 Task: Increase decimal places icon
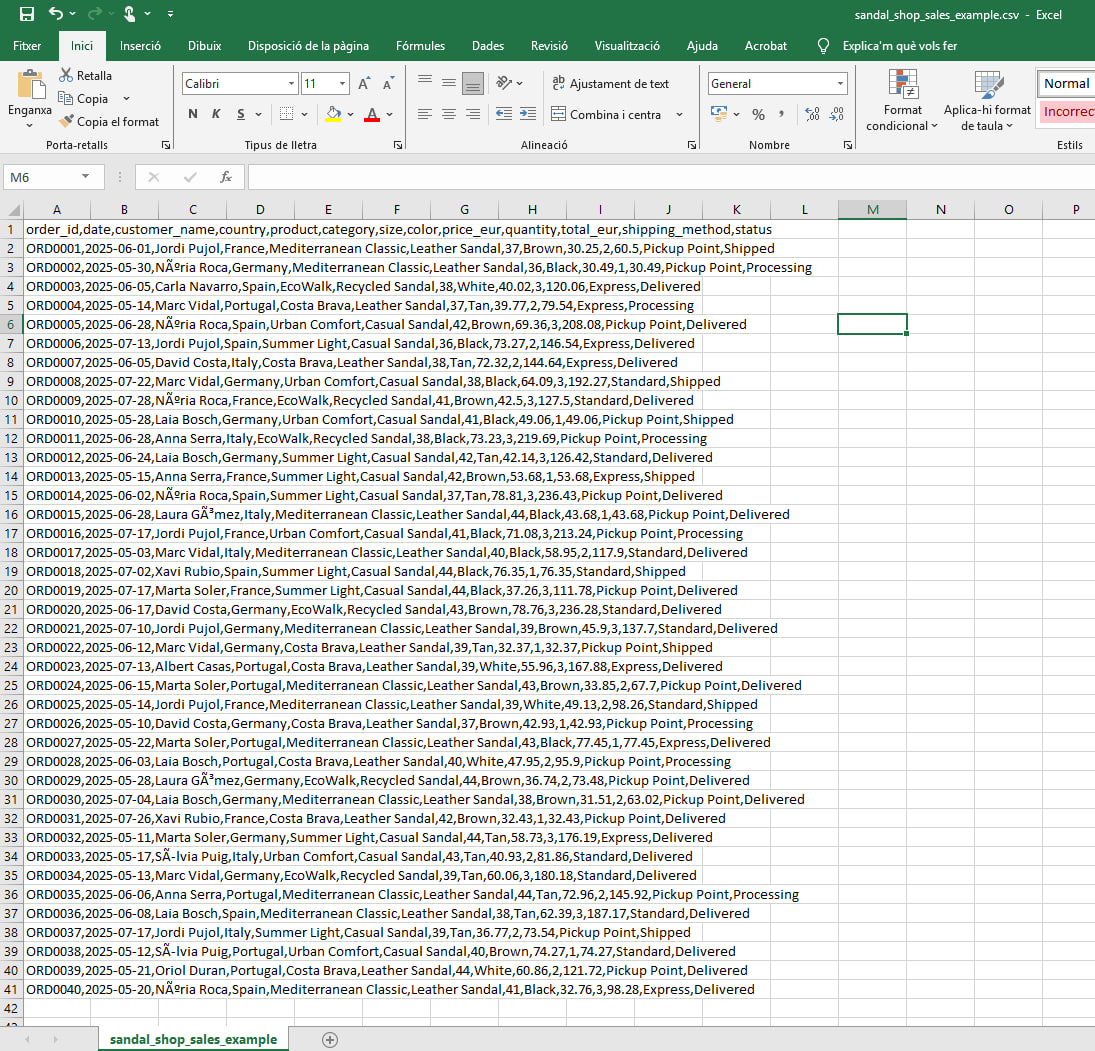(x=812, y=114)
